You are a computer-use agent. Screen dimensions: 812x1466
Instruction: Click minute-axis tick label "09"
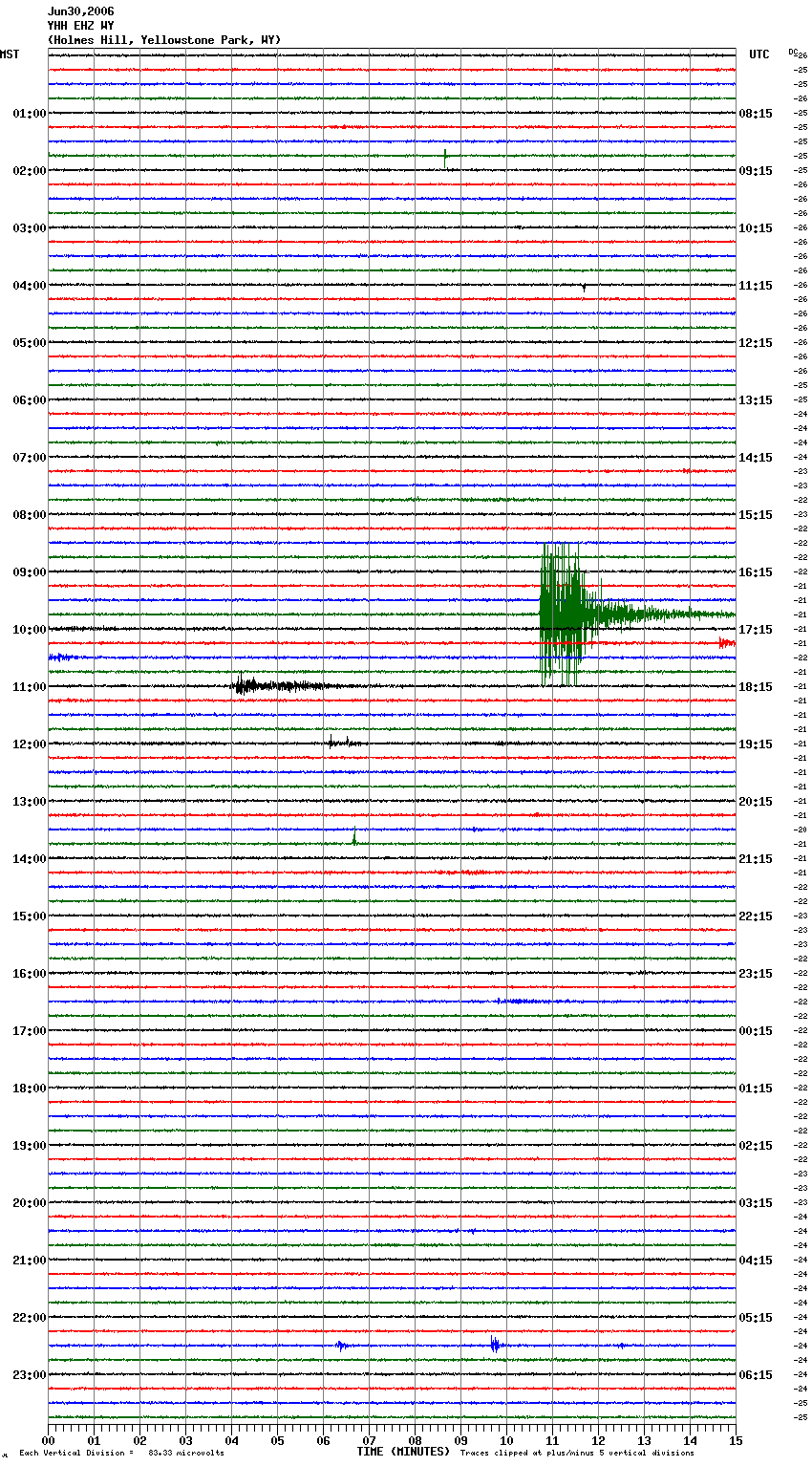pyautogui.click(x=460, y=1440)
